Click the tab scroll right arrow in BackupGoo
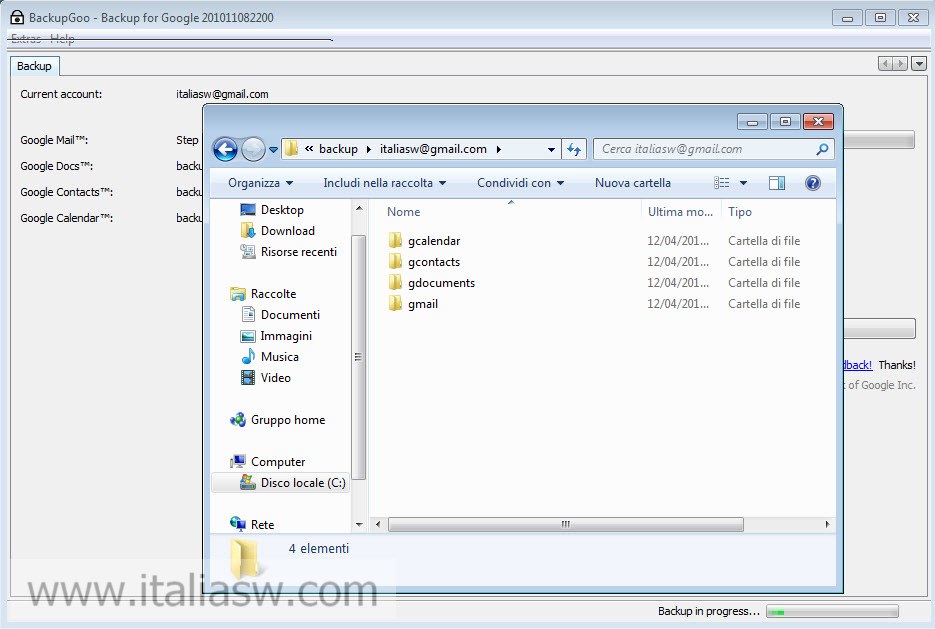 pyautogui.click(x=900, y=64)
